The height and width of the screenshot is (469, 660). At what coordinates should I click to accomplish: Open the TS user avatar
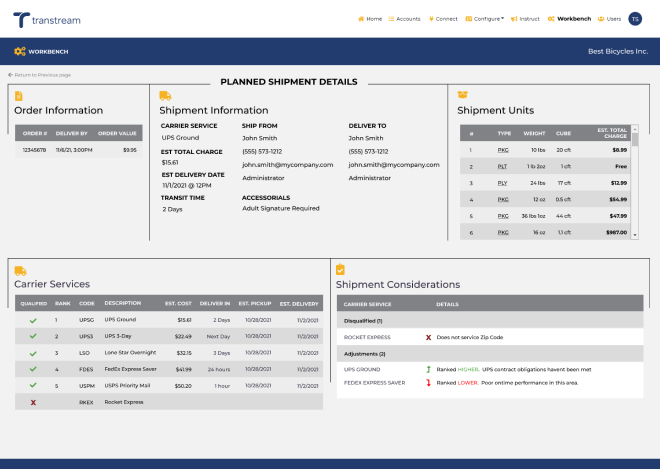635,18
